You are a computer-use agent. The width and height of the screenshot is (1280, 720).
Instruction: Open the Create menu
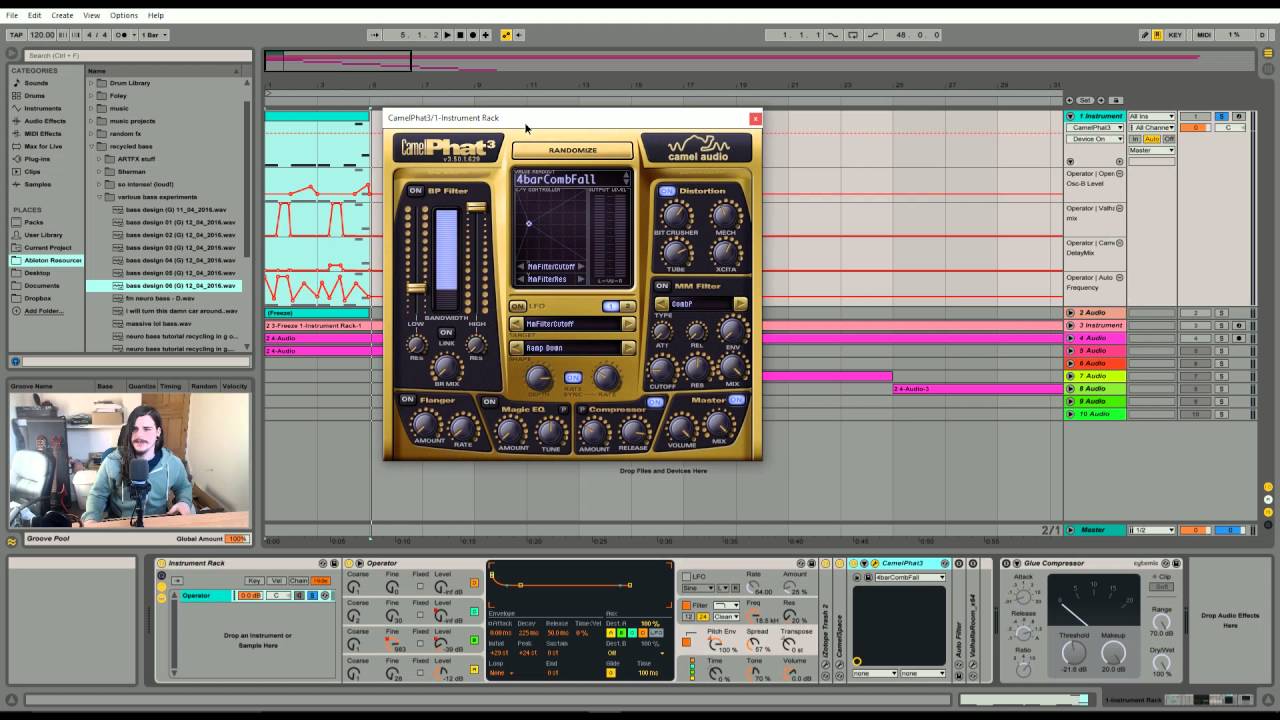(62, 15)
